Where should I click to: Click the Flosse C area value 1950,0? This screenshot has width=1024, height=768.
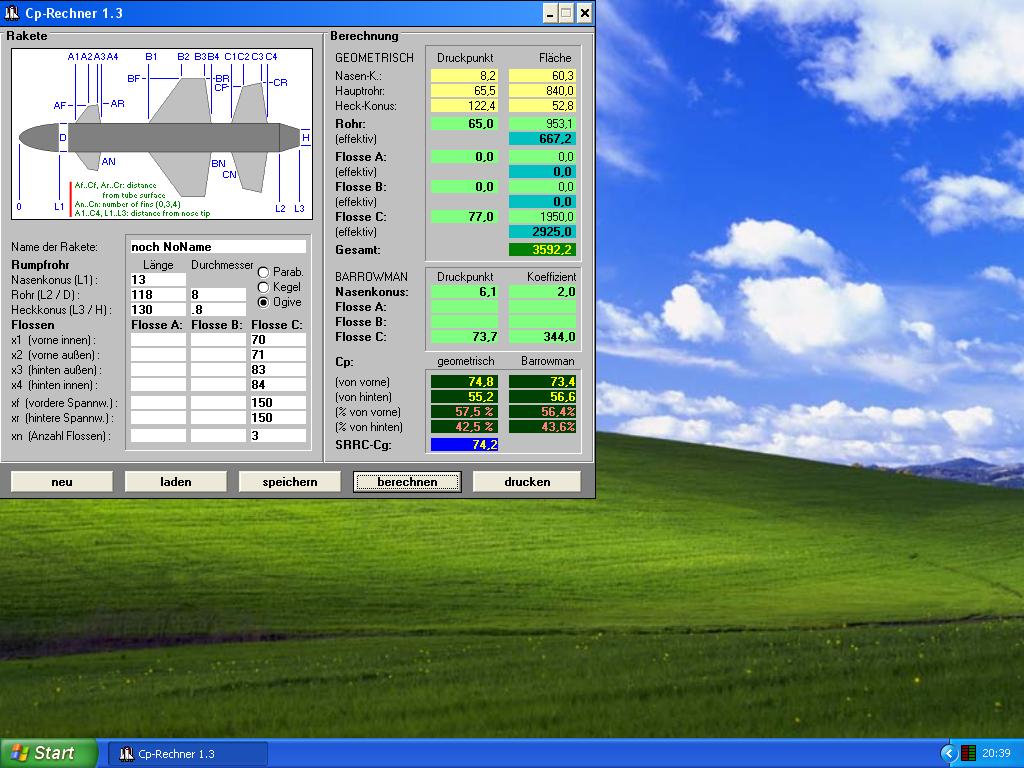tap(542, 216)
